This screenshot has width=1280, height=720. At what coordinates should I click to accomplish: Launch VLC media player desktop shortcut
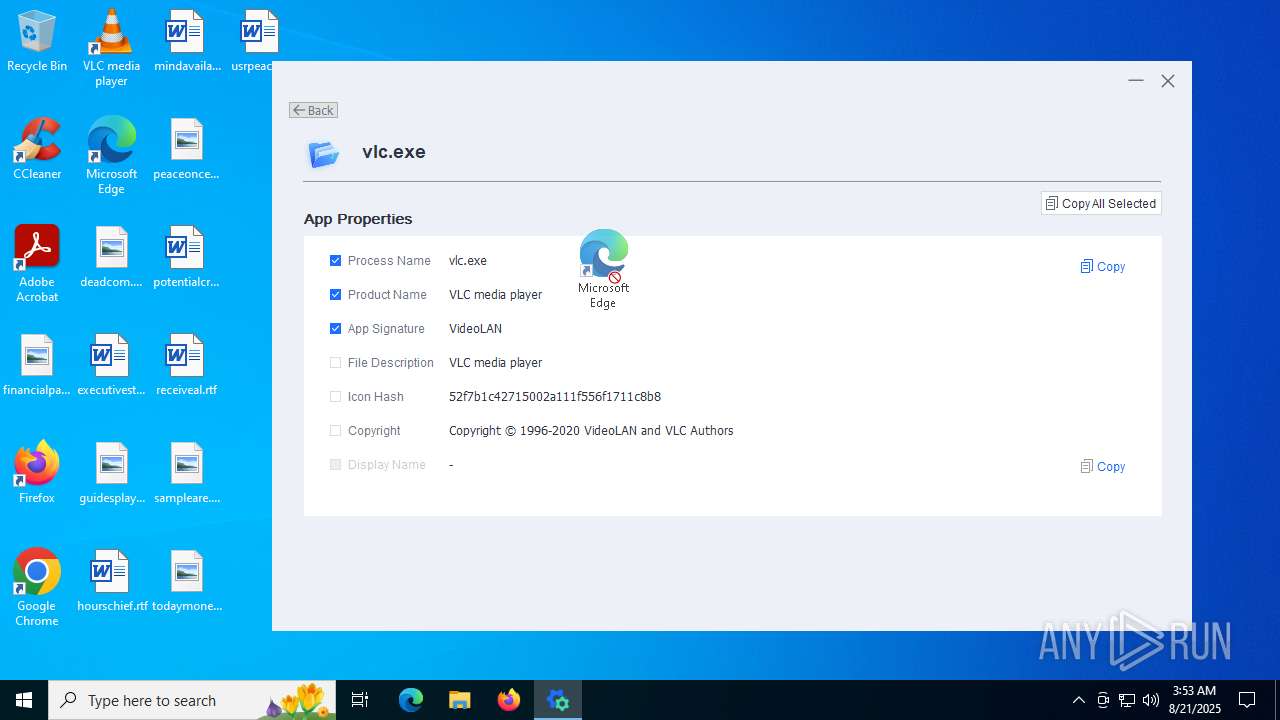tap(111, 47)
